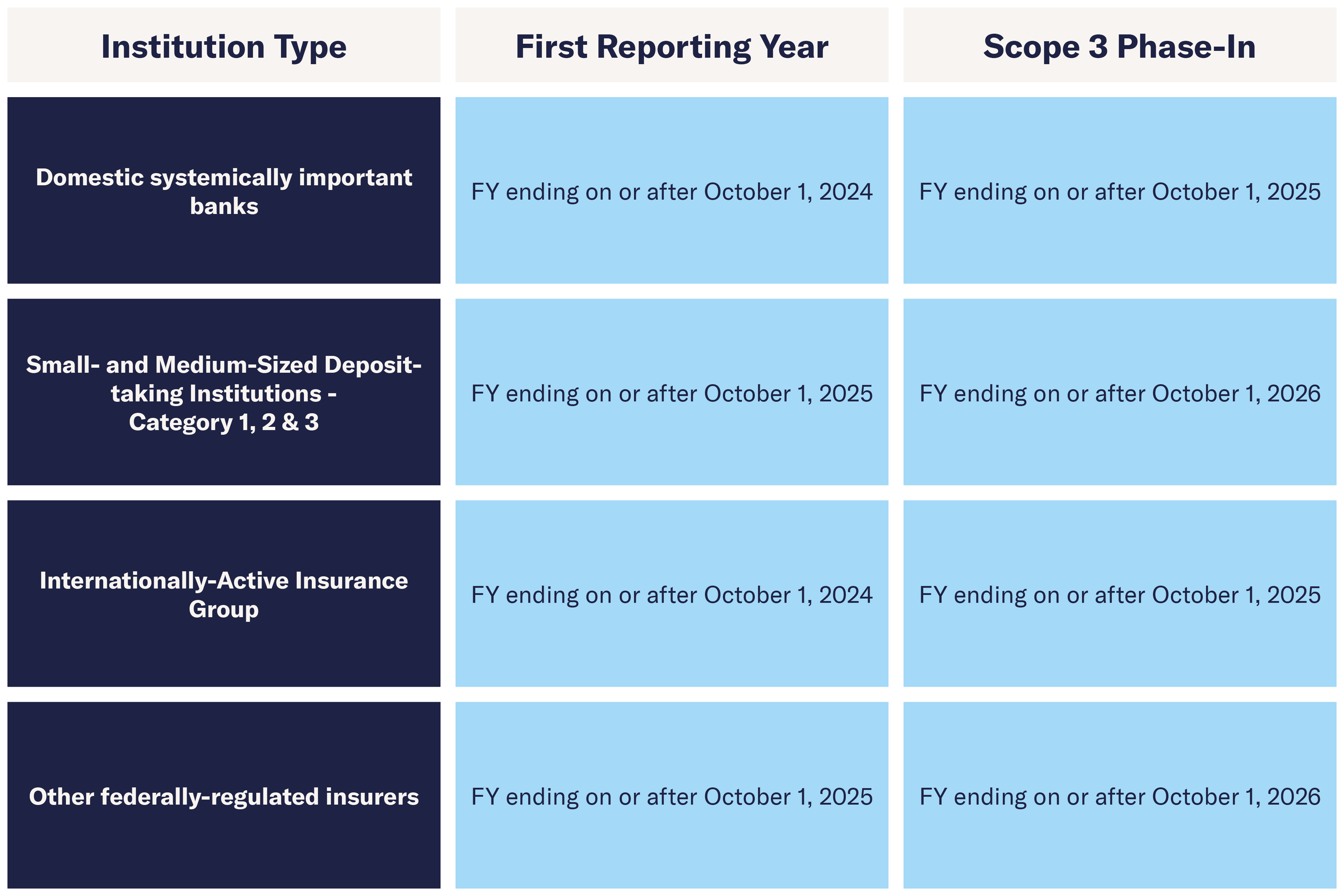Viewport: 1344px width, 896px height.
Task: Select the Domestic systemically important banks cell
Action: point(224,190)
